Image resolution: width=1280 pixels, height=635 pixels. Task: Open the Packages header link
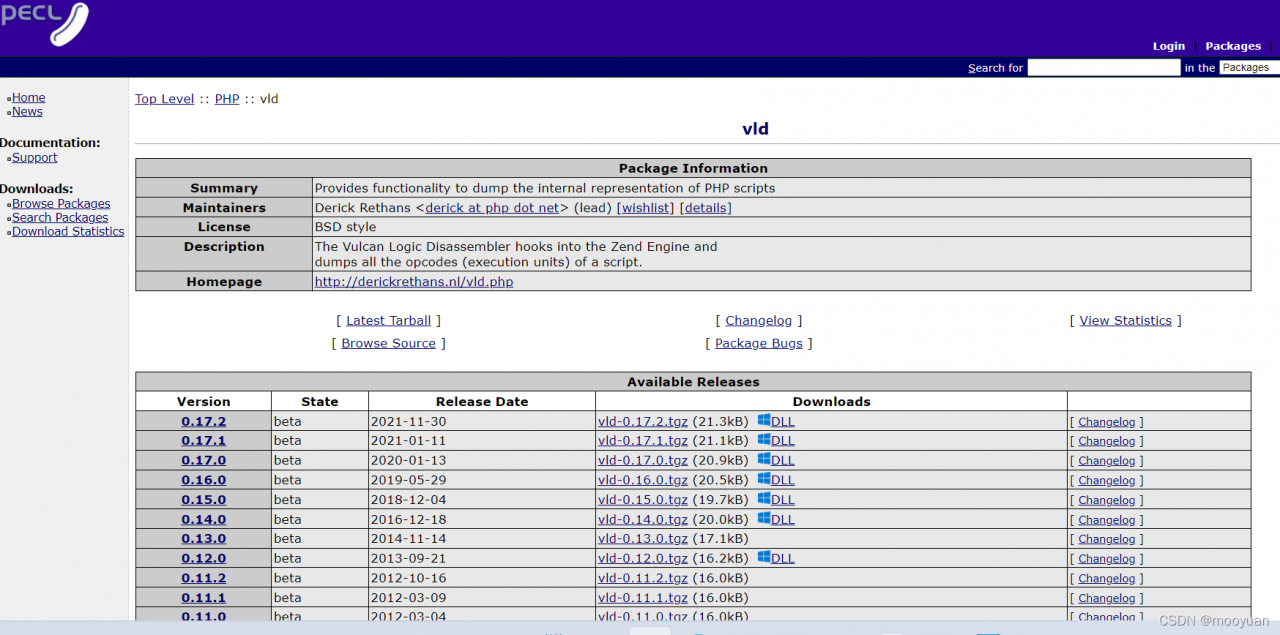pos(1233,46)
